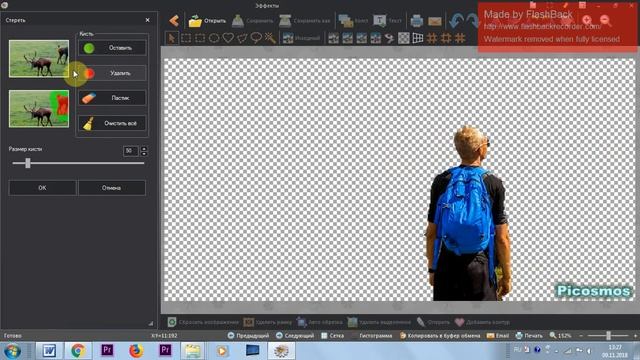Click the brush size value field

tap(131, 151)
